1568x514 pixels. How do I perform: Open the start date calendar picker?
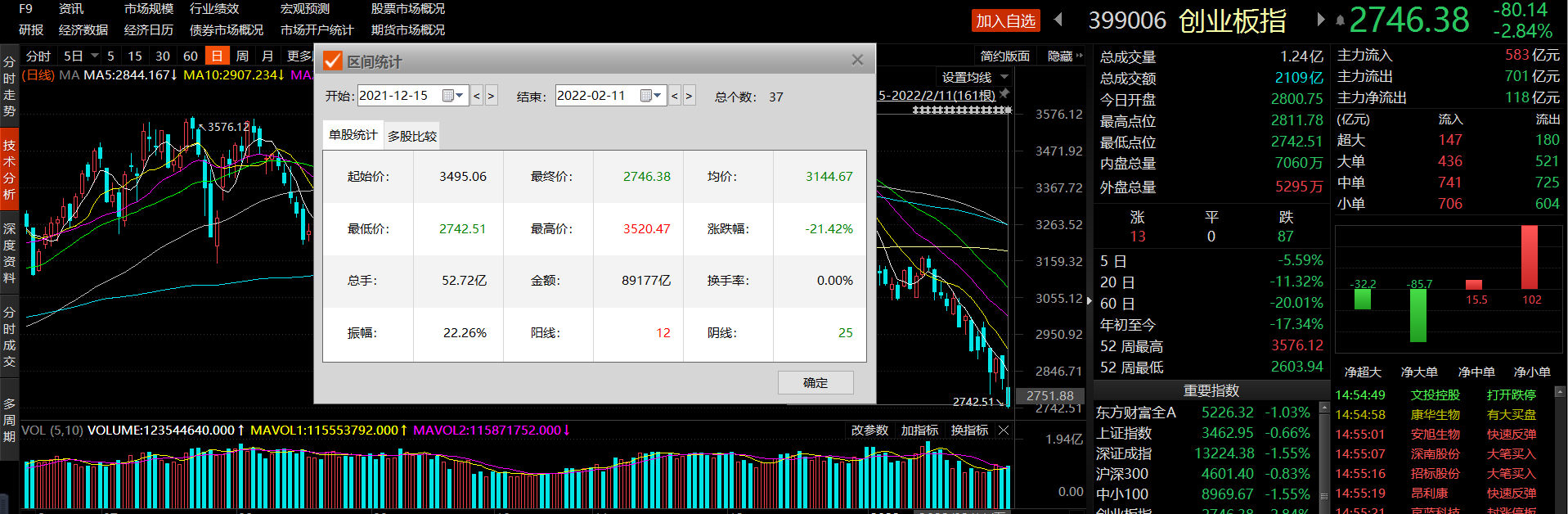point(452,97)
